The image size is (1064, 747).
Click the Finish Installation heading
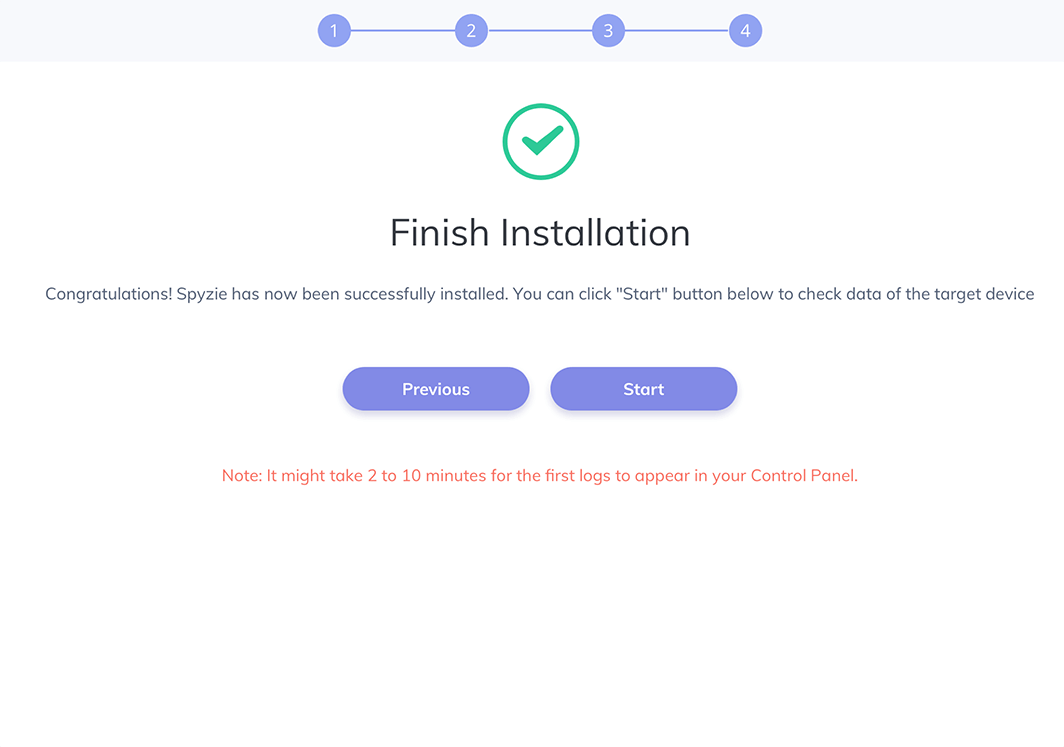point(540,233)
